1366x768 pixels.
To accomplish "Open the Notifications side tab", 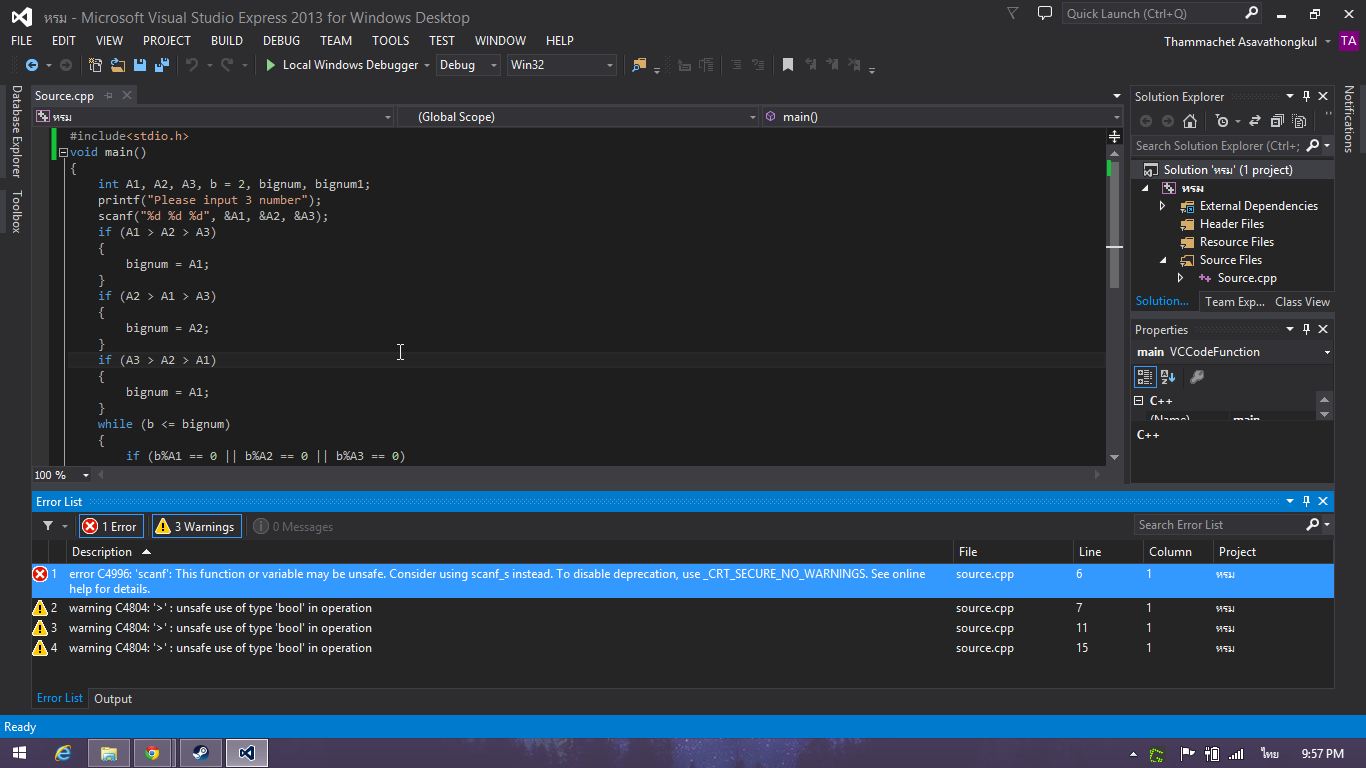I will (x=1349, y=119).
